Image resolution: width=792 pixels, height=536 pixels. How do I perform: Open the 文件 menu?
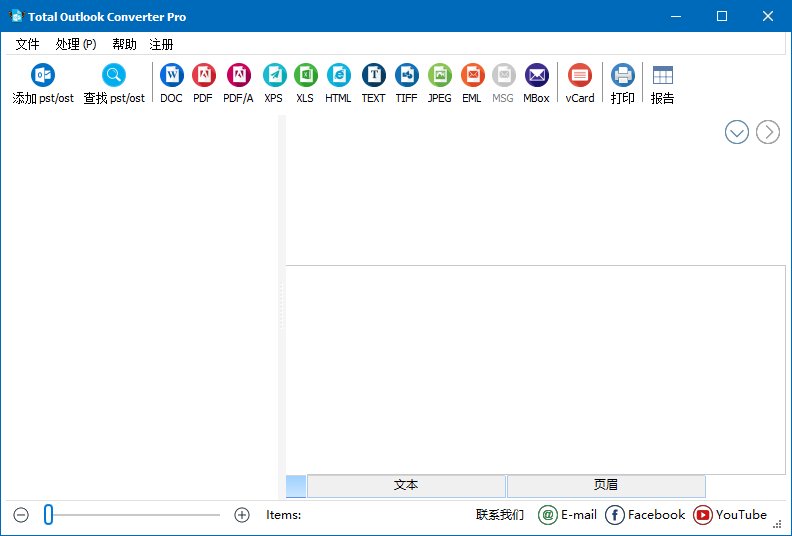27,44
